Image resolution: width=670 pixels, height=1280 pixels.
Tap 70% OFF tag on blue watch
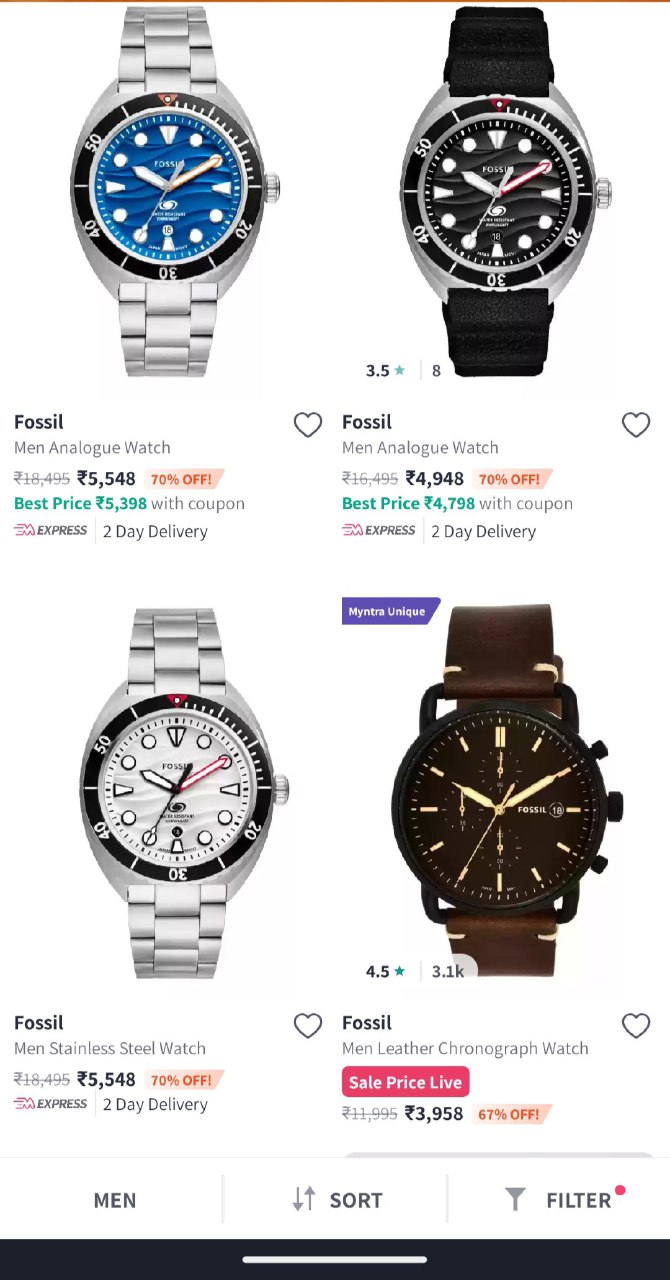click(x=183, y=478)
